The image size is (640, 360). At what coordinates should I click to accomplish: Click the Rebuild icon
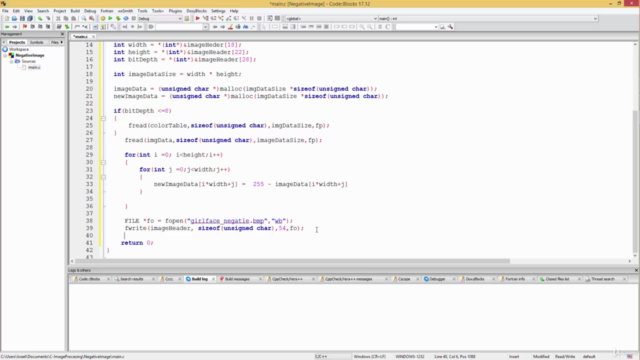click(x=126, y=18)
